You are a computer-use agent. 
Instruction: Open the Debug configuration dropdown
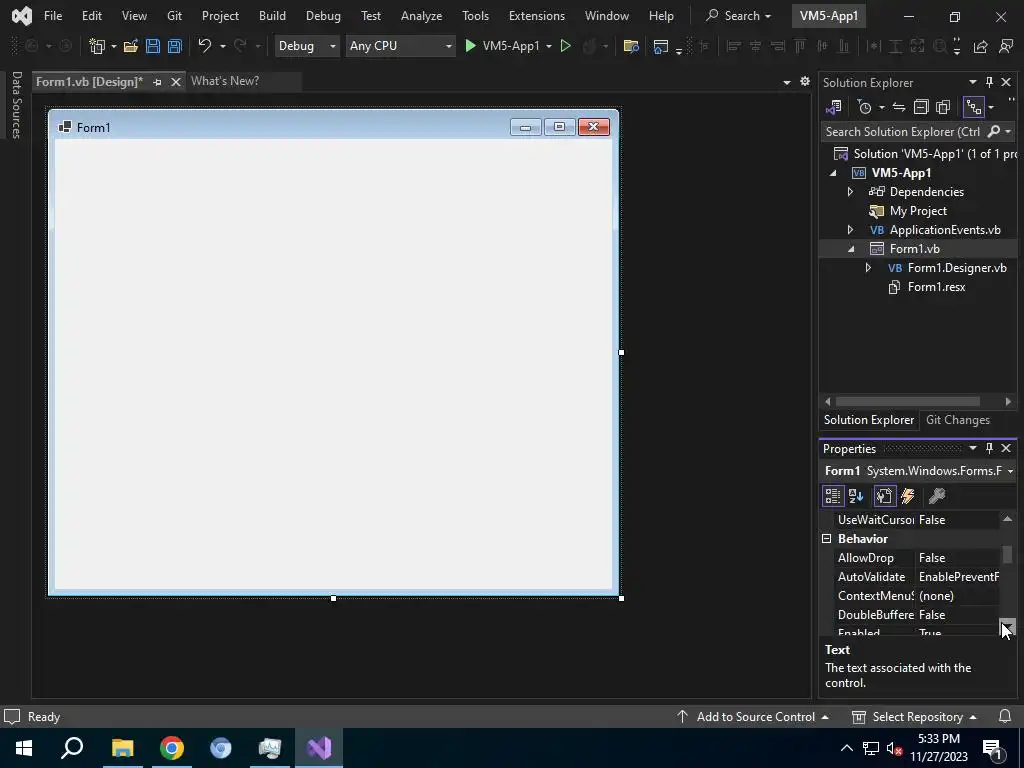click(x=307, y=46)
